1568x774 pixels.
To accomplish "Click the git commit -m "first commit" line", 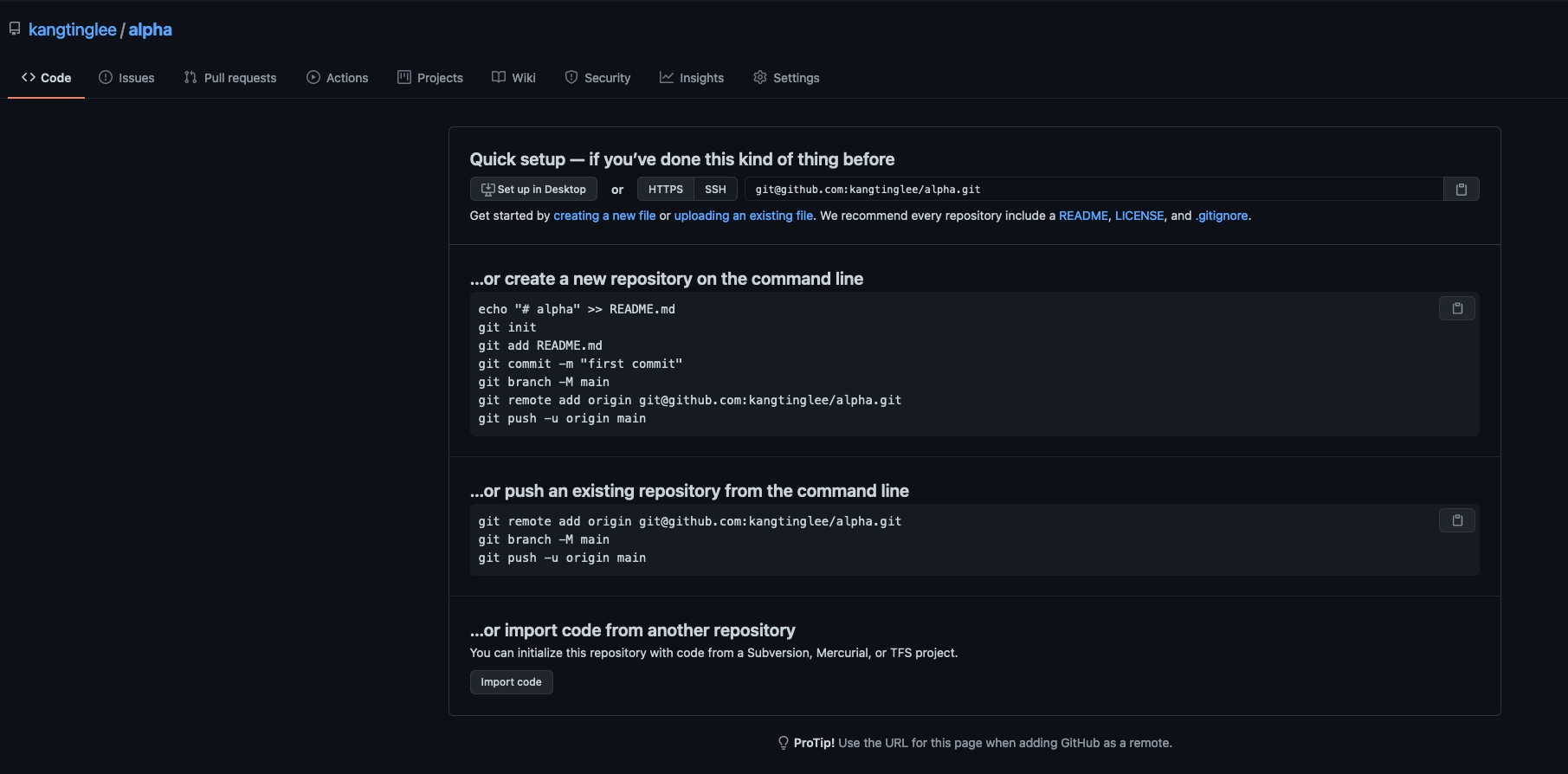I will coord(580,364).
